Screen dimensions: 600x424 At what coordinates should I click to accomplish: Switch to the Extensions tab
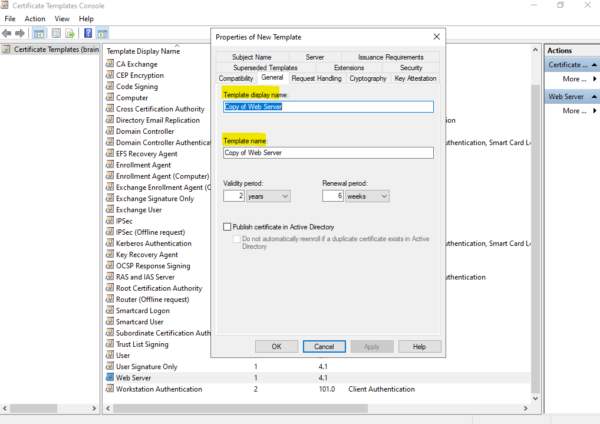[x=349, y=68]
